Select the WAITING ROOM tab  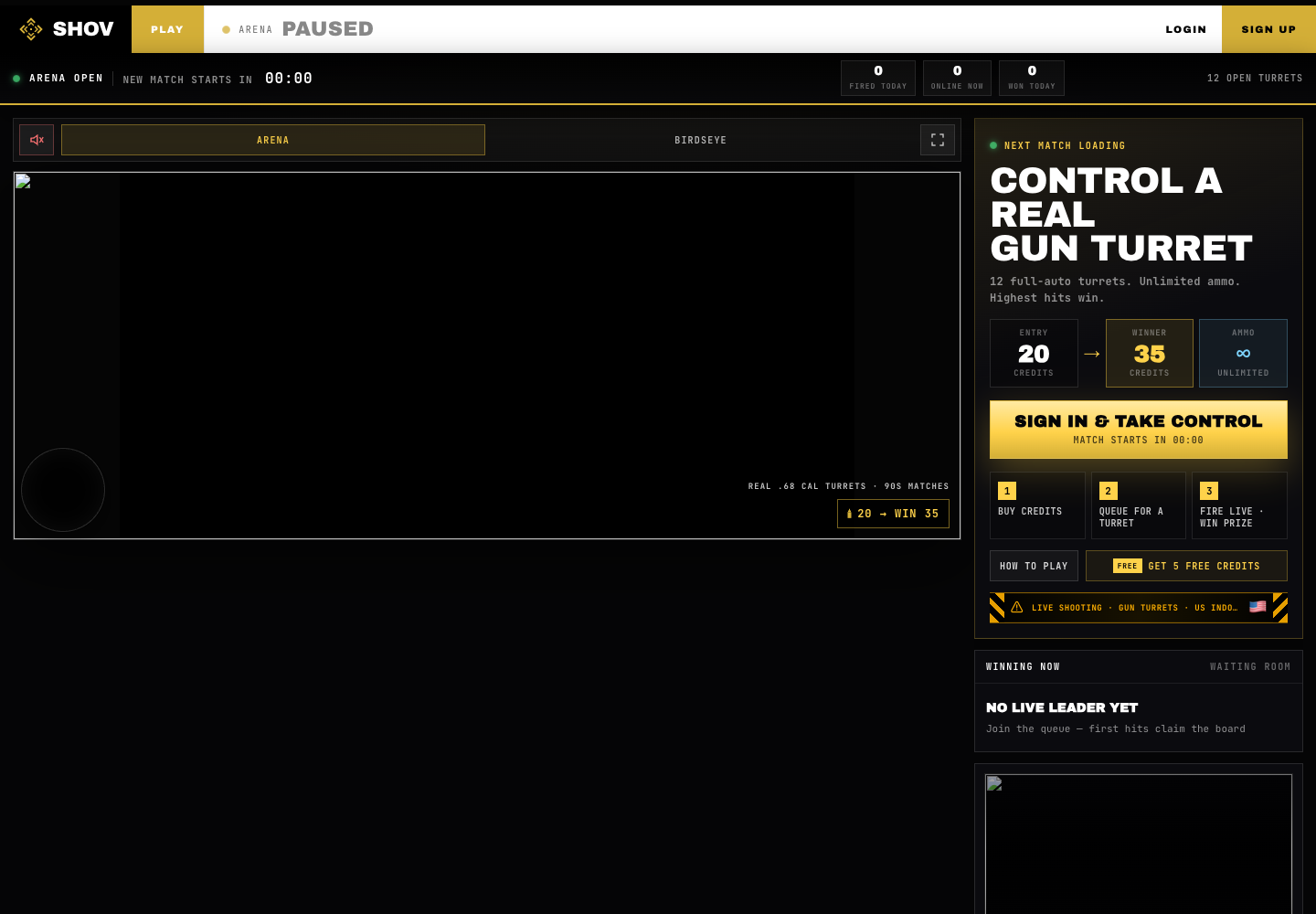click(x=1250, y=667)
